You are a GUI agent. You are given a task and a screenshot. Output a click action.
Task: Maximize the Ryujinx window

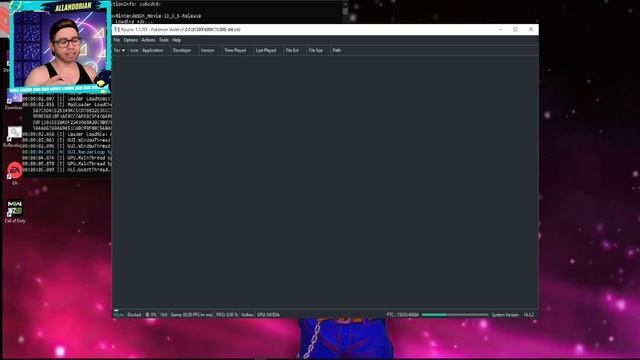[x=516, y=29]
